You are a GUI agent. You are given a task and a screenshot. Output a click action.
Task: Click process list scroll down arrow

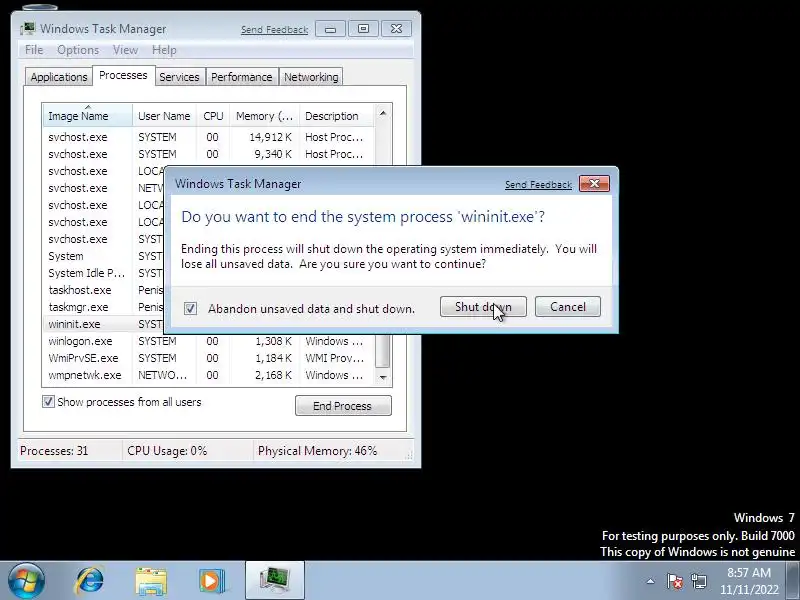click(383, 378)
